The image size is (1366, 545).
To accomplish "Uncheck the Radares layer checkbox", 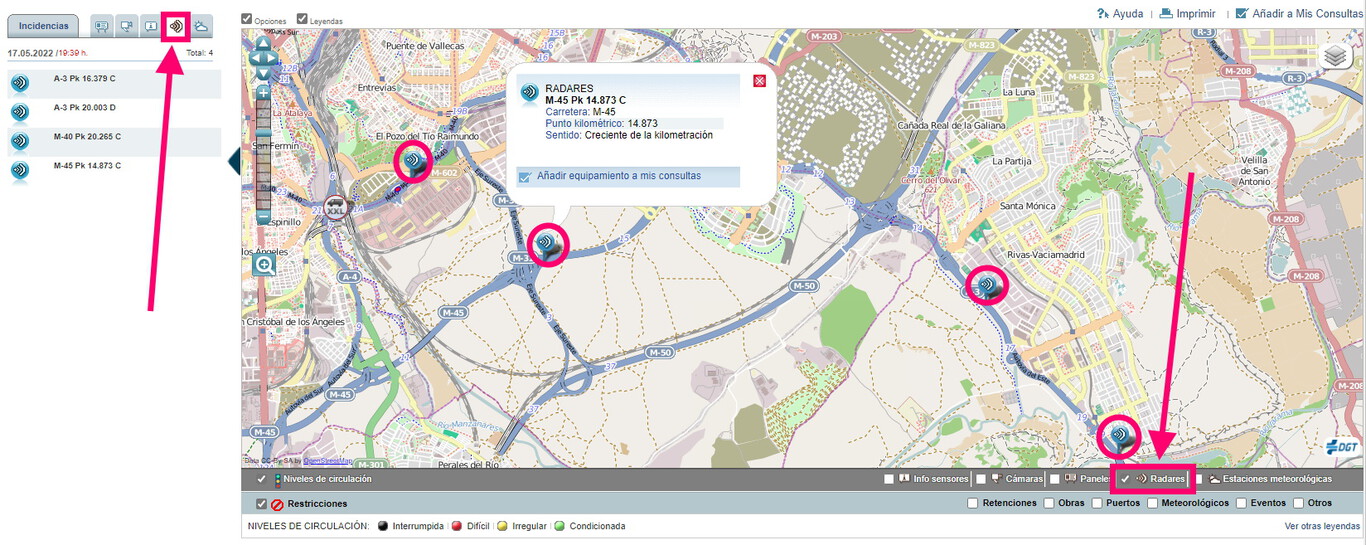I will [1125, 479].
